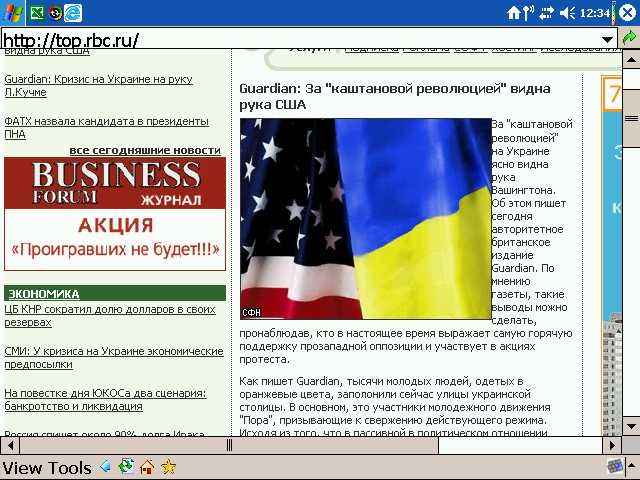
Task: Open Favorites with the star icon
Action: tap(168, 466)
